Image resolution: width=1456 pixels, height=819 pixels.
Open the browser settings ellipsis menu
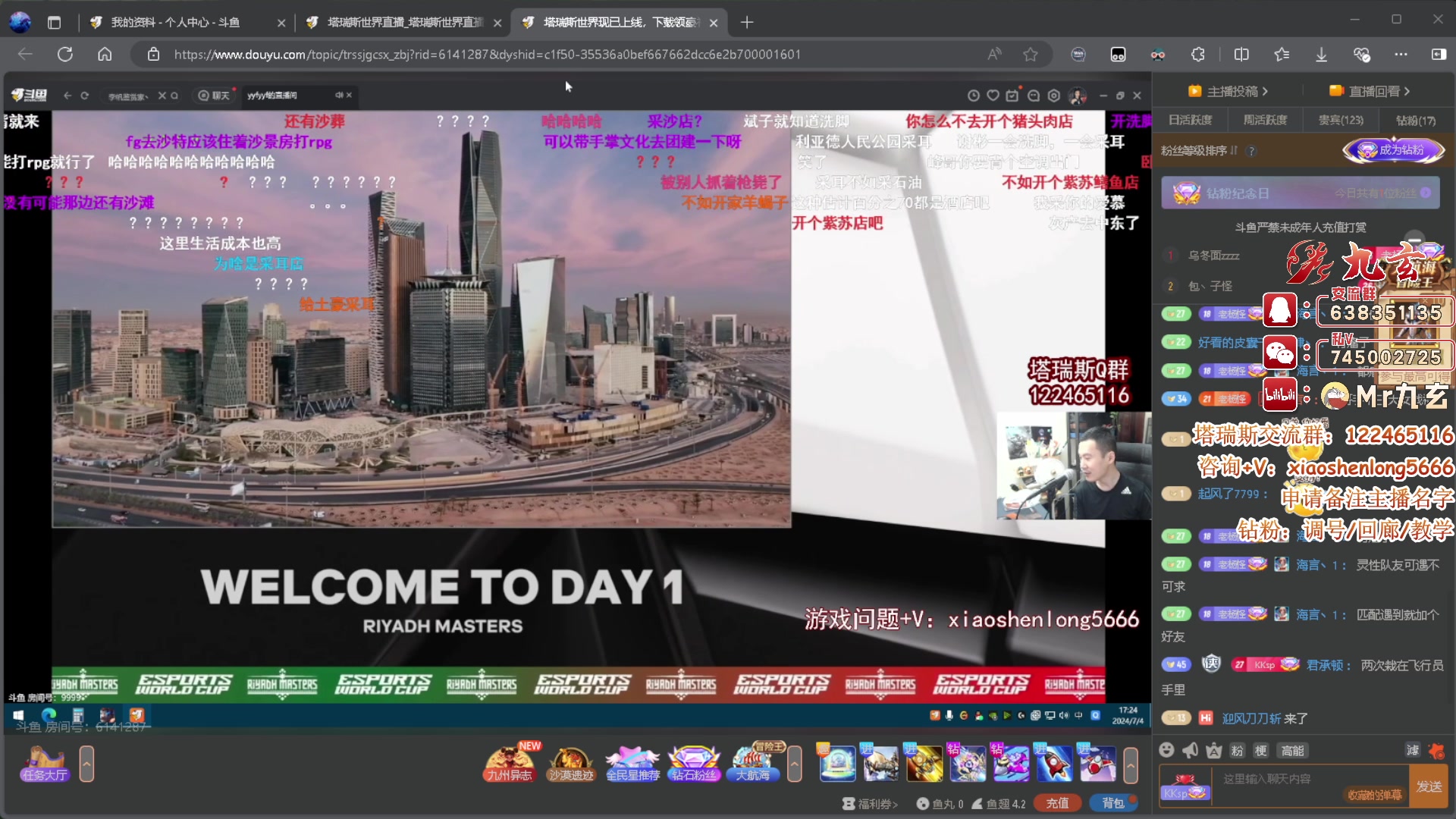tap(1401, 54)
